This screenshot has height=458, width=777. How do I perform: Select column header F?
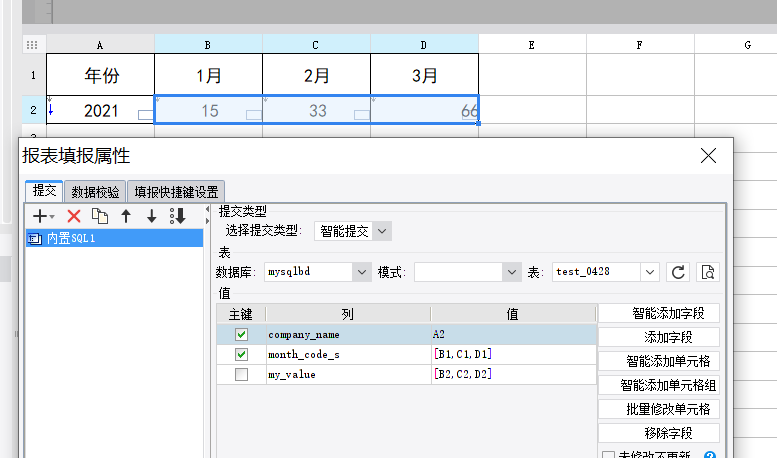click(640, 45)
